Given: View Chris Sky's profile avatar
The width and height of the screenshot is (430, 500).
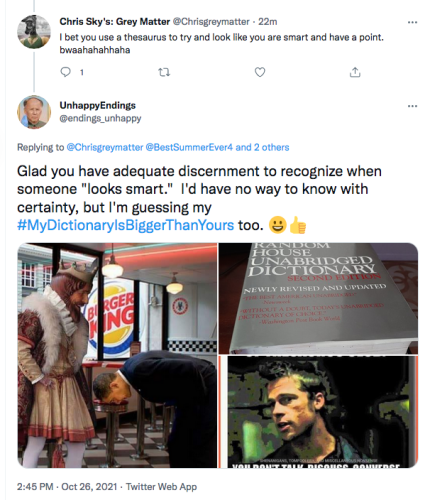Looking at the screenshot, I should pos(34,32).
